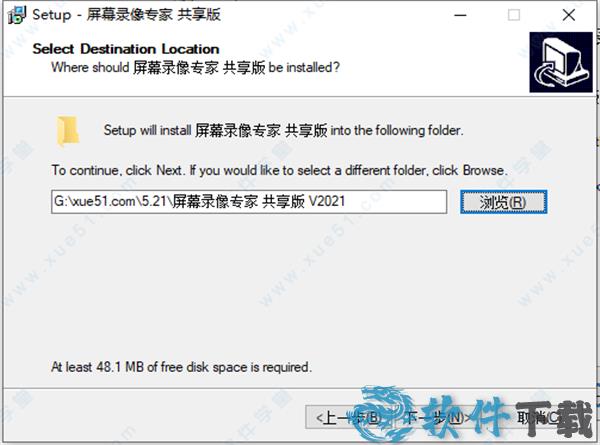Continue with the 下一步(N) button
The width and height of the screenshot is (600, 445).
point(438,418)
